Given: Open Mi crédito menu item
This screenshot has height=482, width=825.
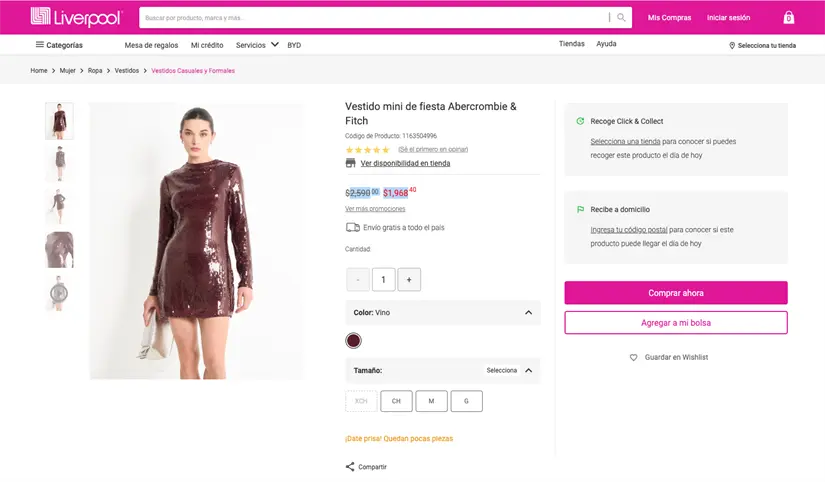Looking at the screenshot, I should point(207,45).
